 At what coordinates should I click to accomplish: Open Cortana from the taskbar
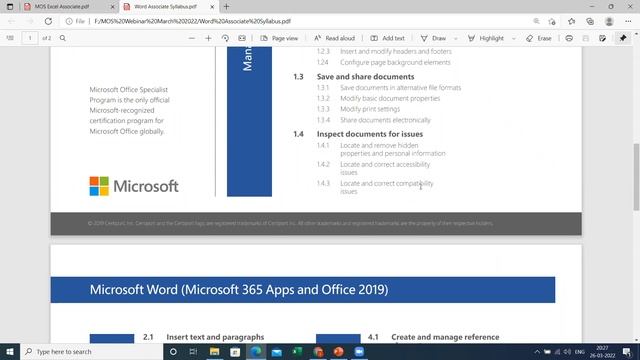tap(173, 351)
